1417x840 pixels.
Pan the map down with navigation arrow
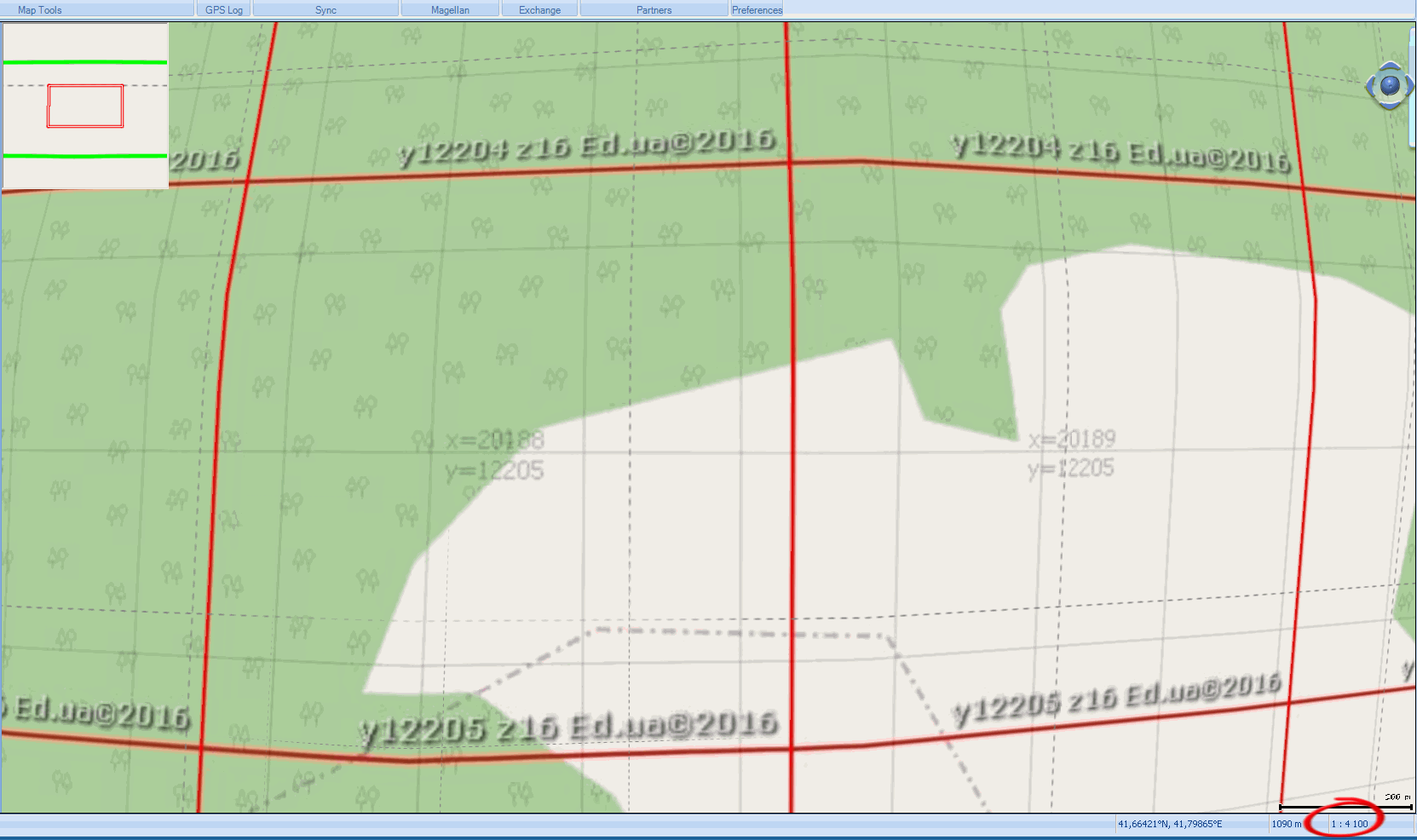click(x=1390, y=106)
